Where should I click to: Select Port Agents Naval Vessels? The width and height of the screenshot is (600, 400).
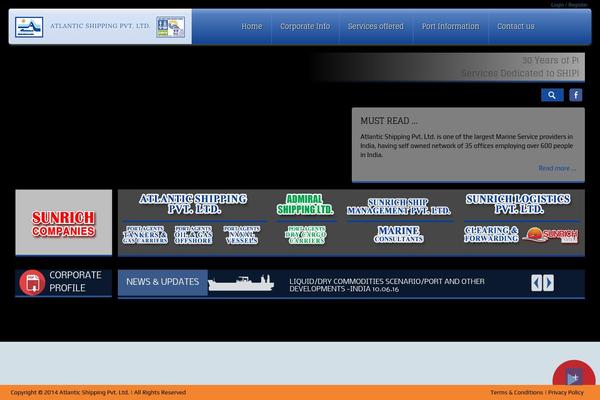click(242, 235)
